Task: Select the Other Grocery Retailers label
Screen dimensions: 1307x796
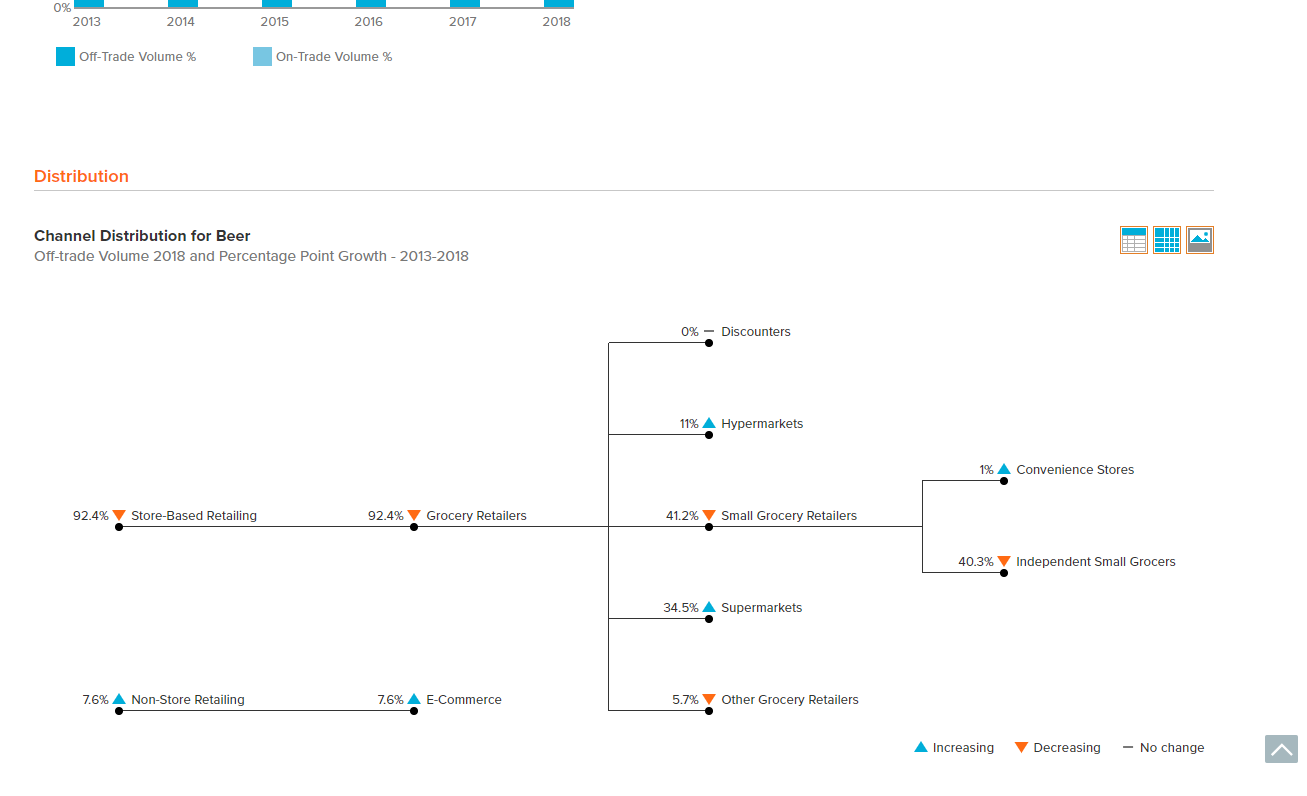Action: [790, 700]
